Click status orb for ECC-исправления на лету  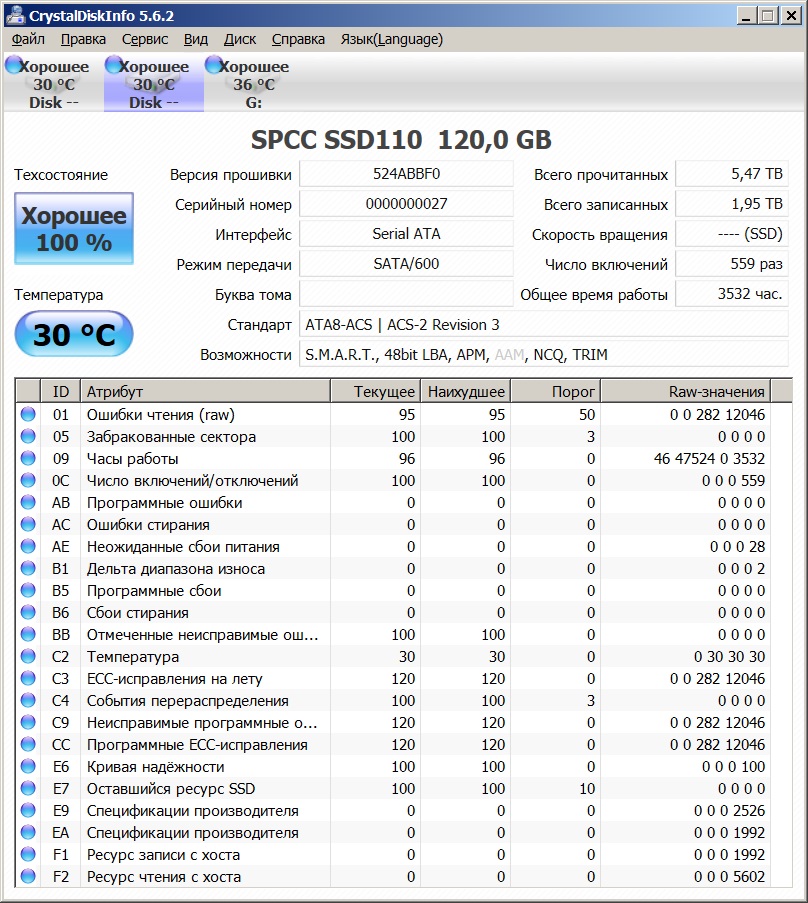[28, 678]
